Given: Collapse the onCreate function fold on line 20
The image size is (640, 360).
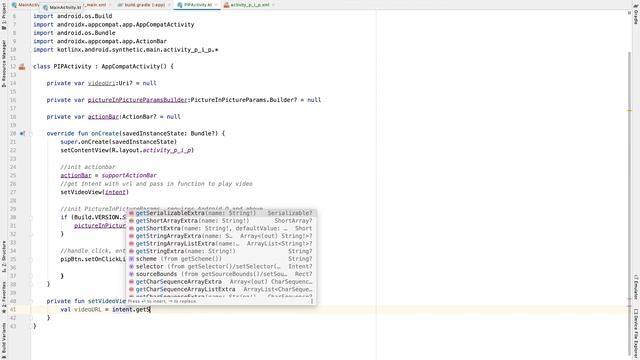Looking at the screenshot, I should pos(31,133).
